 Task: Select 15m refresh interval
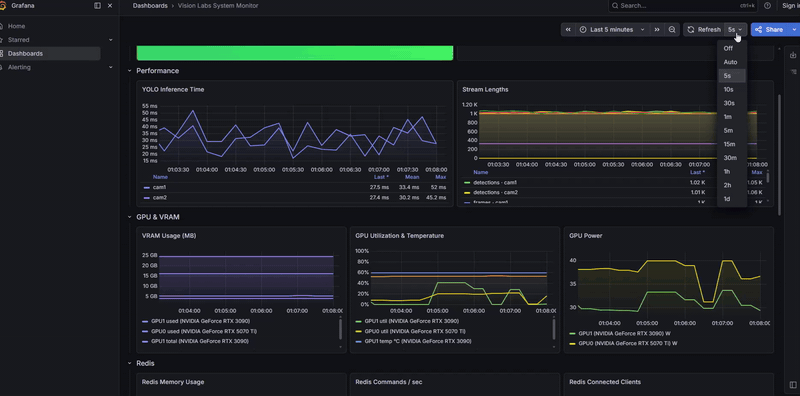732,144
